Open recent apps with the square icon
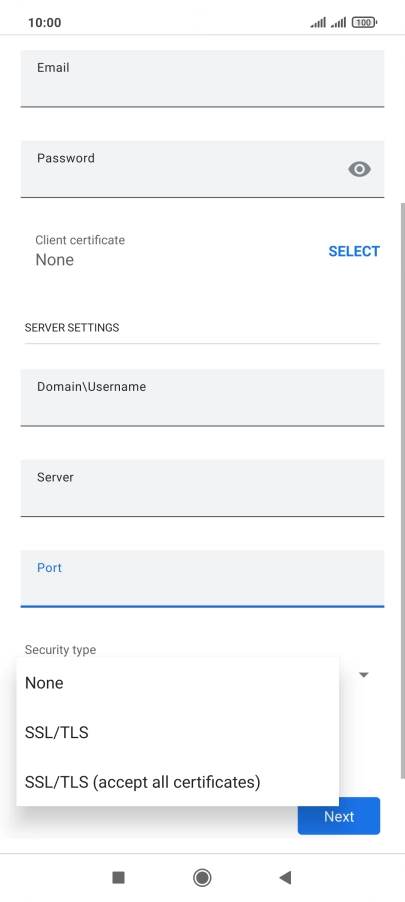The width and height of the screenshot is (405, 902). (x=119, y=877)
